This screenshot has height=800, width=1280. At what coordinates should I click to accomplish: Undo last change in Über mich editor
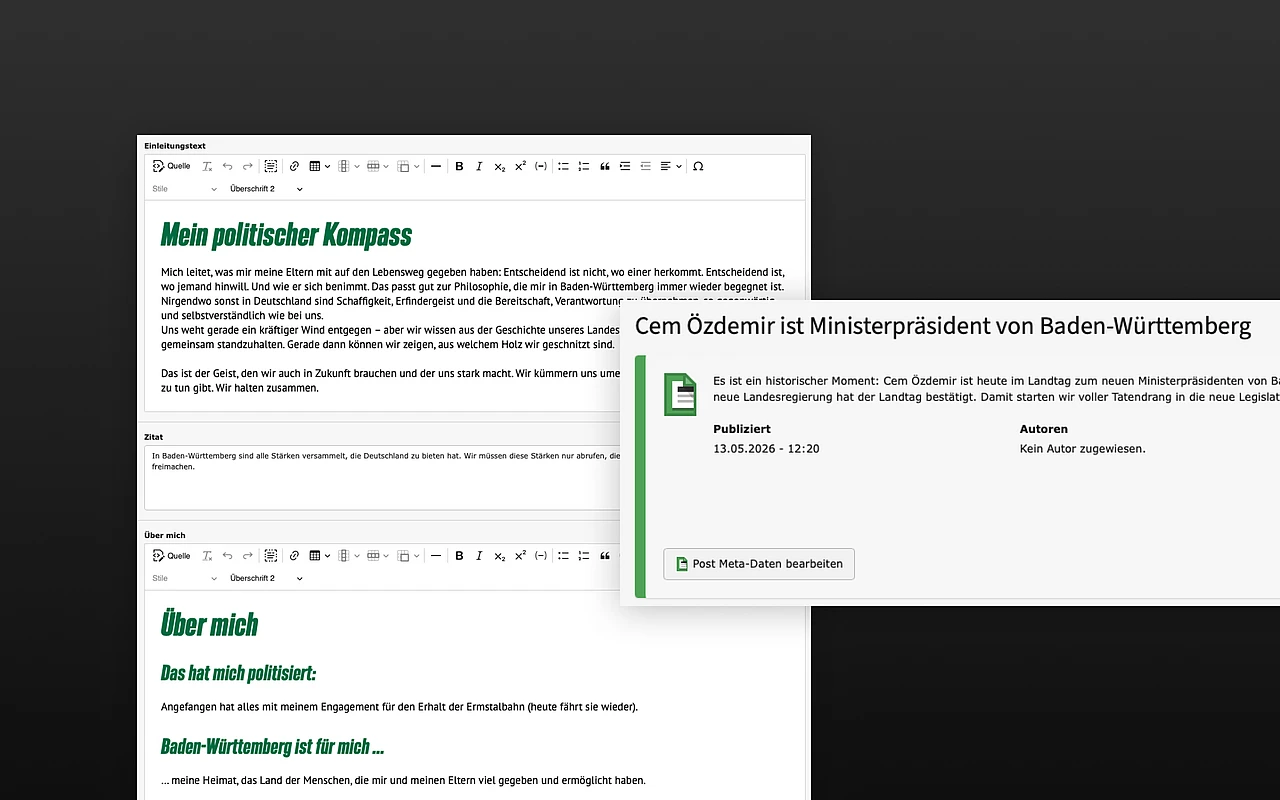coord(228,555)
